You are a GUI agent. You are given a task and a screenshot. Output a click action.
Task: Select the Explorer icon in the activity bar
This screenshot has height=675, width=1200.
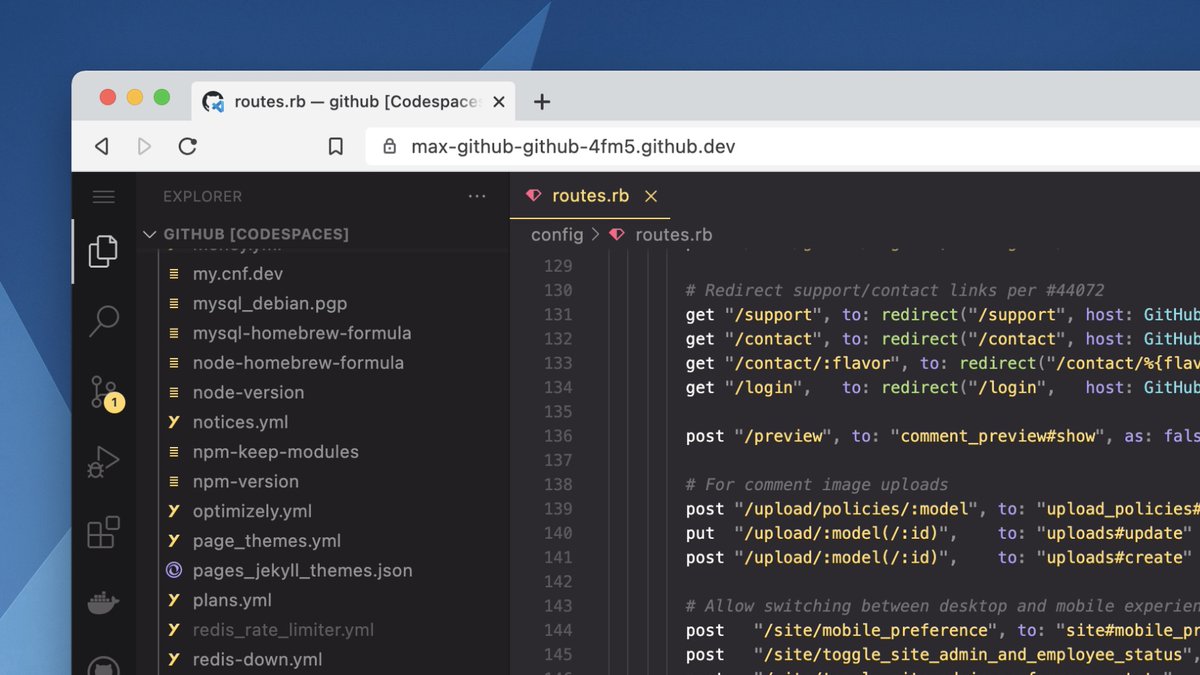103,250
